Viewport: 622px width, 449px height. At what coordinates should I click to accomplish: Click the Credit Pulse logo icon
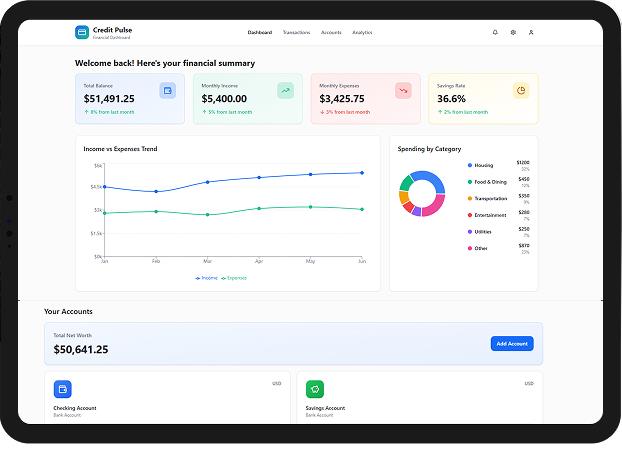[x=82, y=32]
